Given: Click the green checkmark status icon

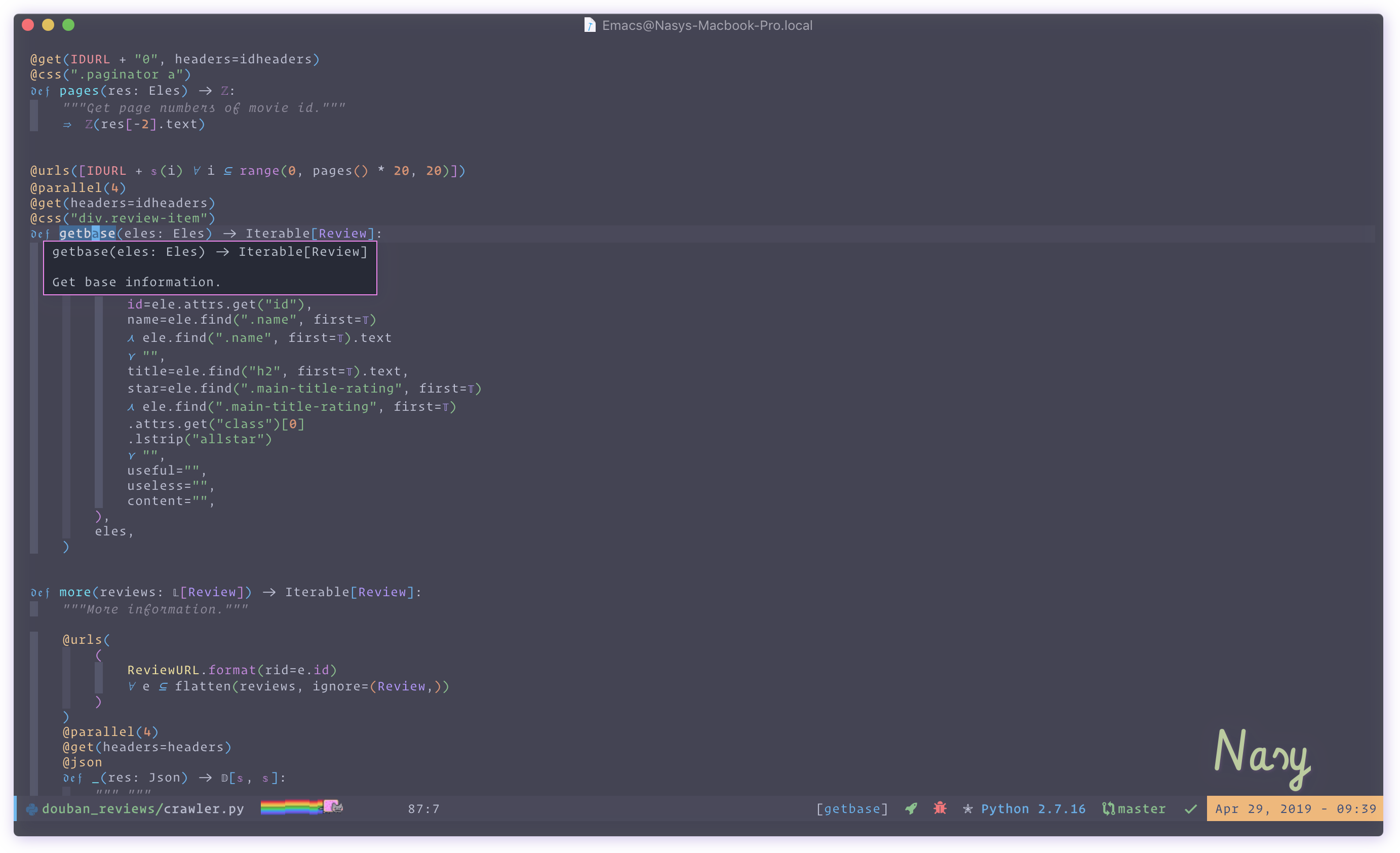Looking at the screenshot, I should point(1191,808).
